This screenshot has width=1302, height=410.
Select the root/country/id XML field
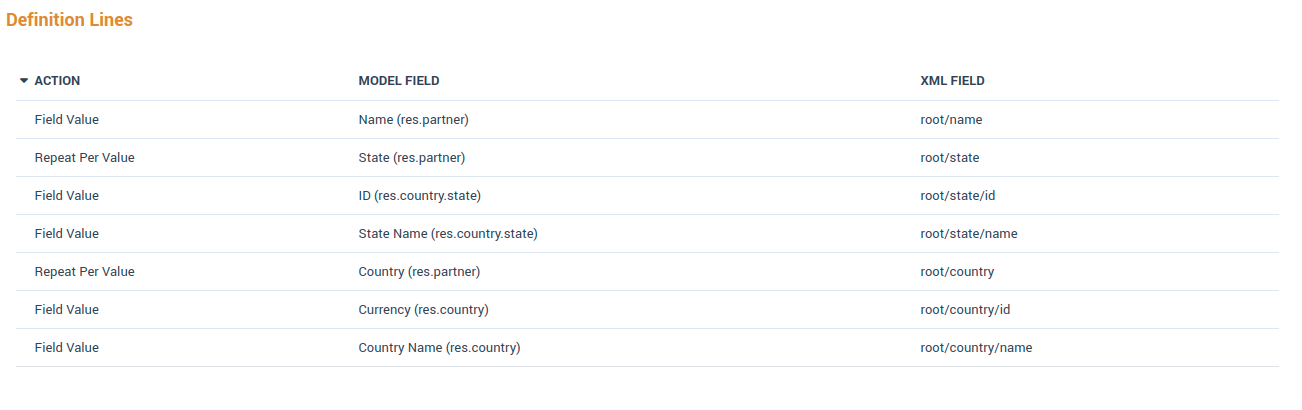965,310
